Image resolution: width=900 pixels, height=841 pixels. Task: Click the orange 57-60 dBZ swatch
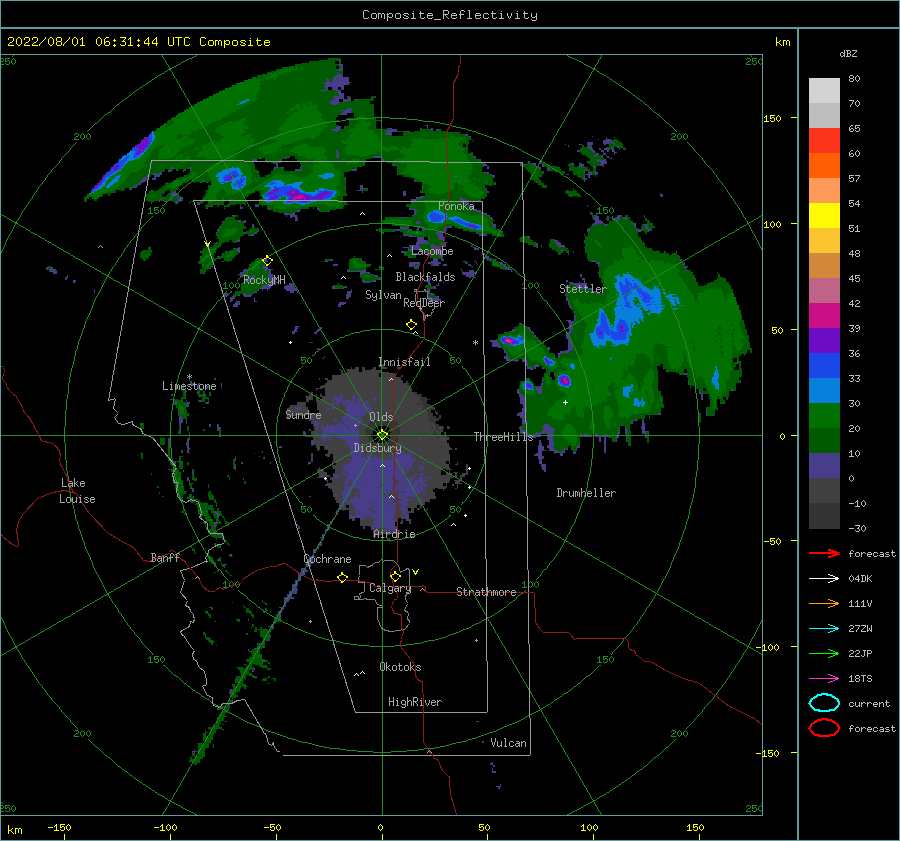pos(824,166)
